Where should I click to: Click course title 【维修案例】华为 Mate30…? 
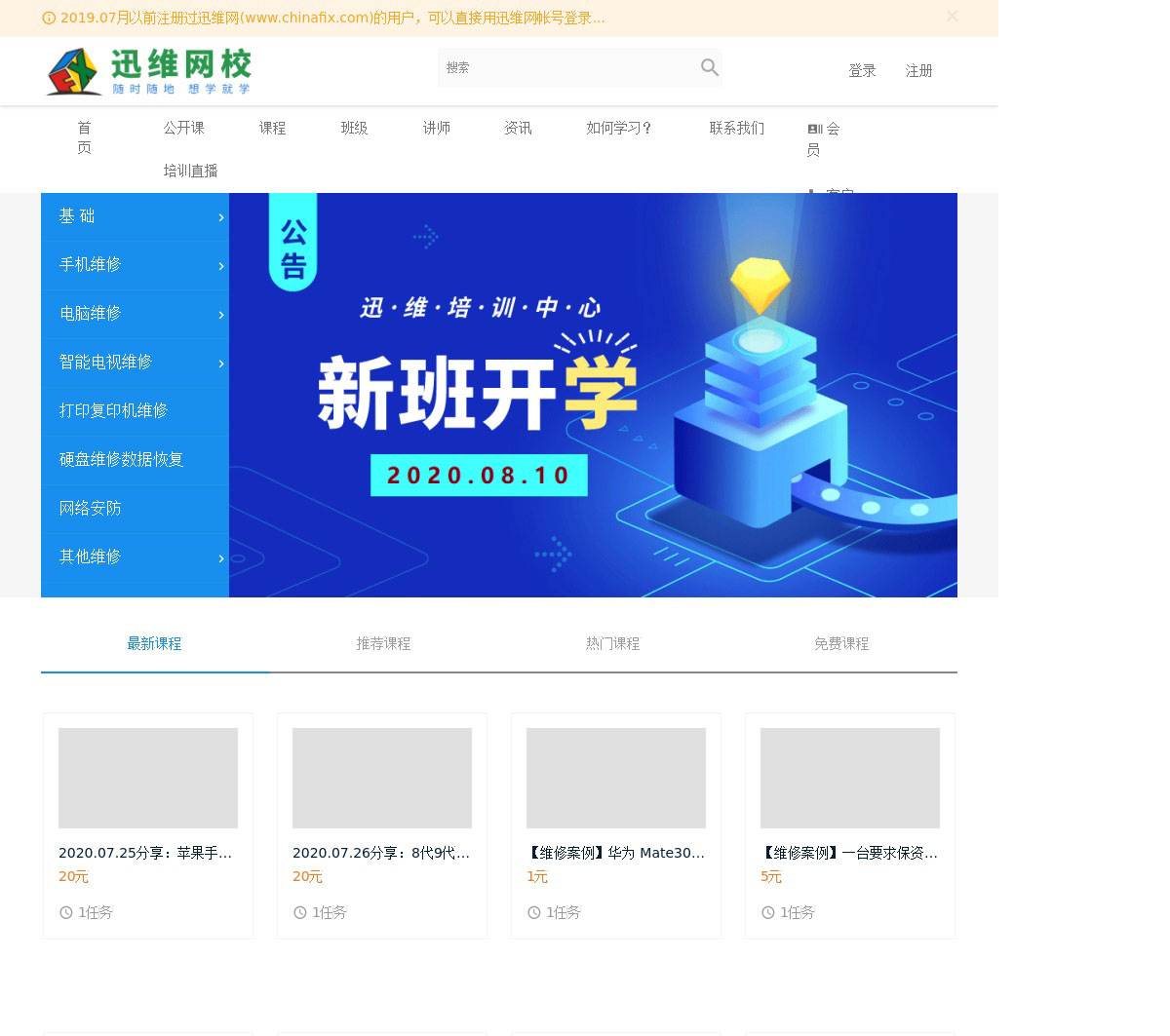(615, 853)
